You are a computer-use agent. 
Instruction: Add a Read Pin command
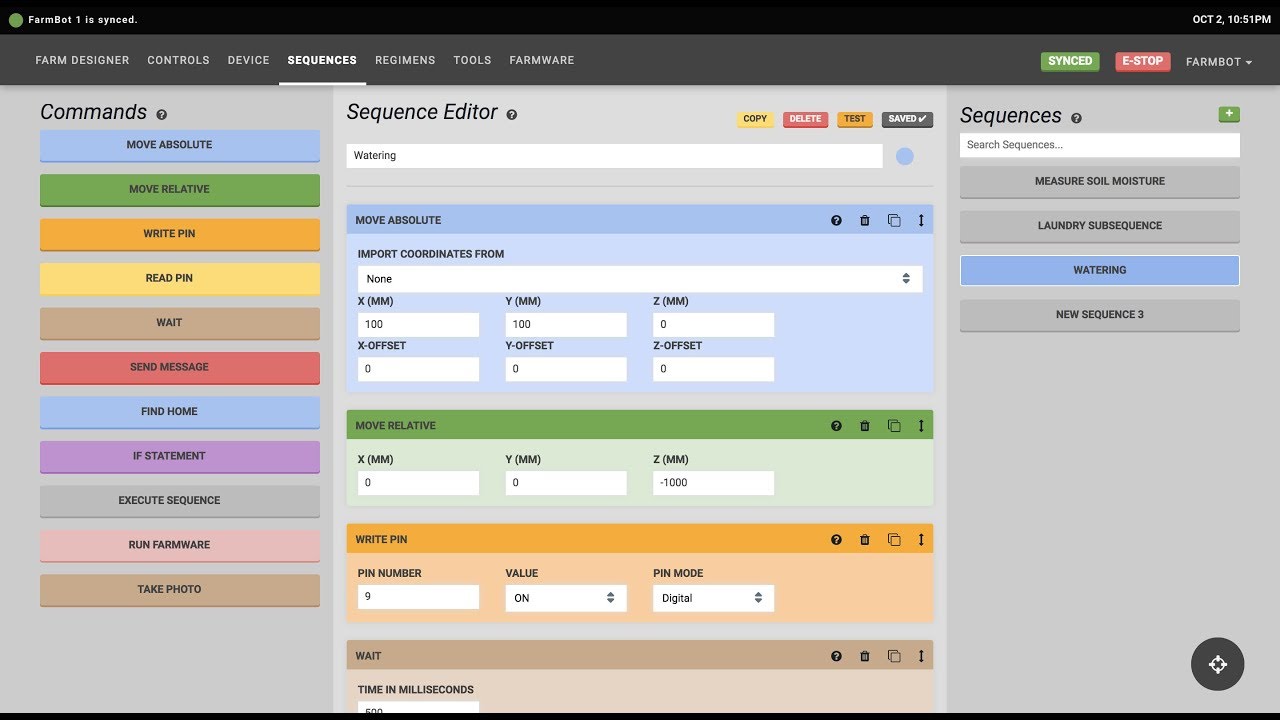point(180,278)
